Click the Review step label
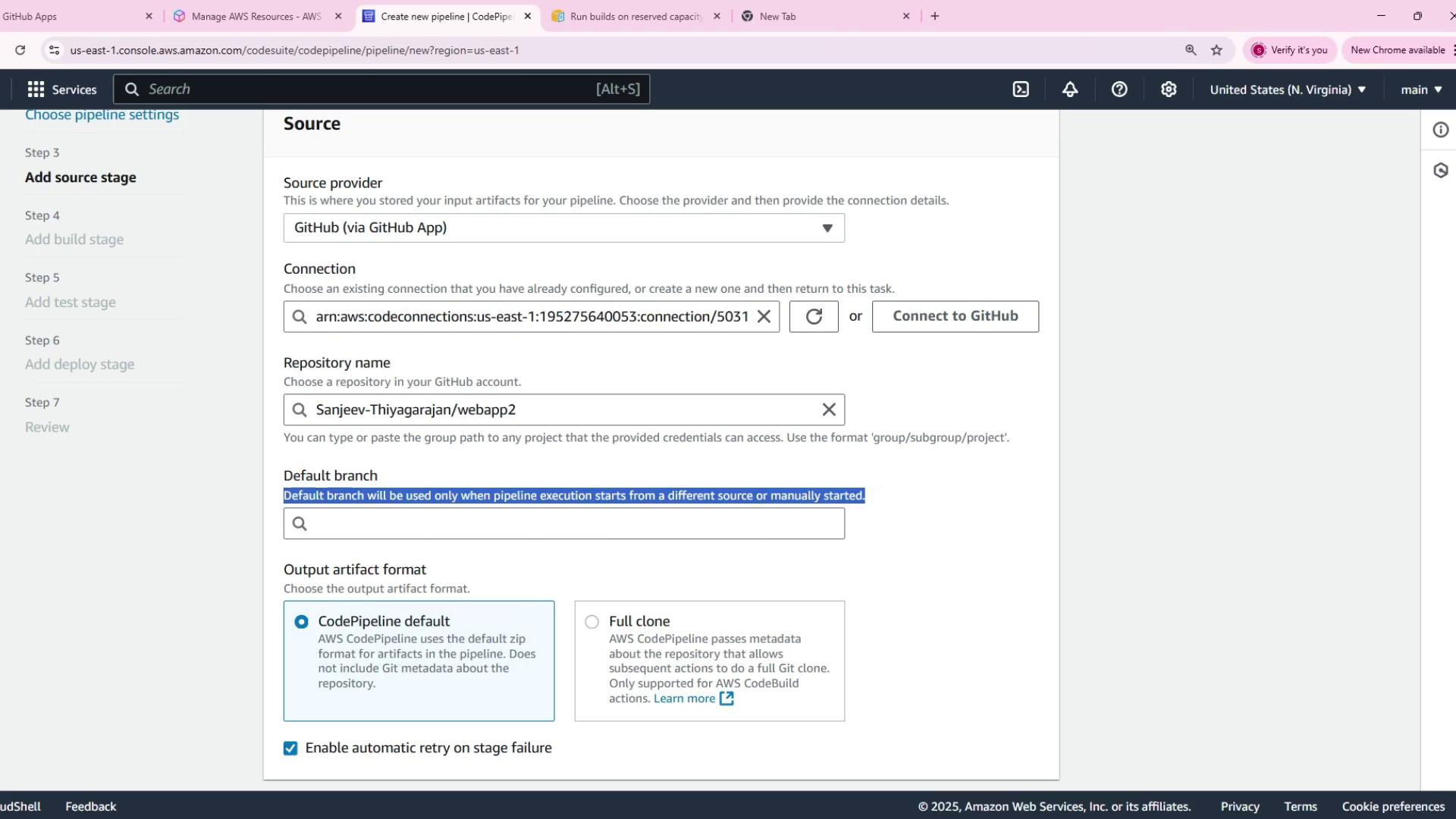 [47, 428]
